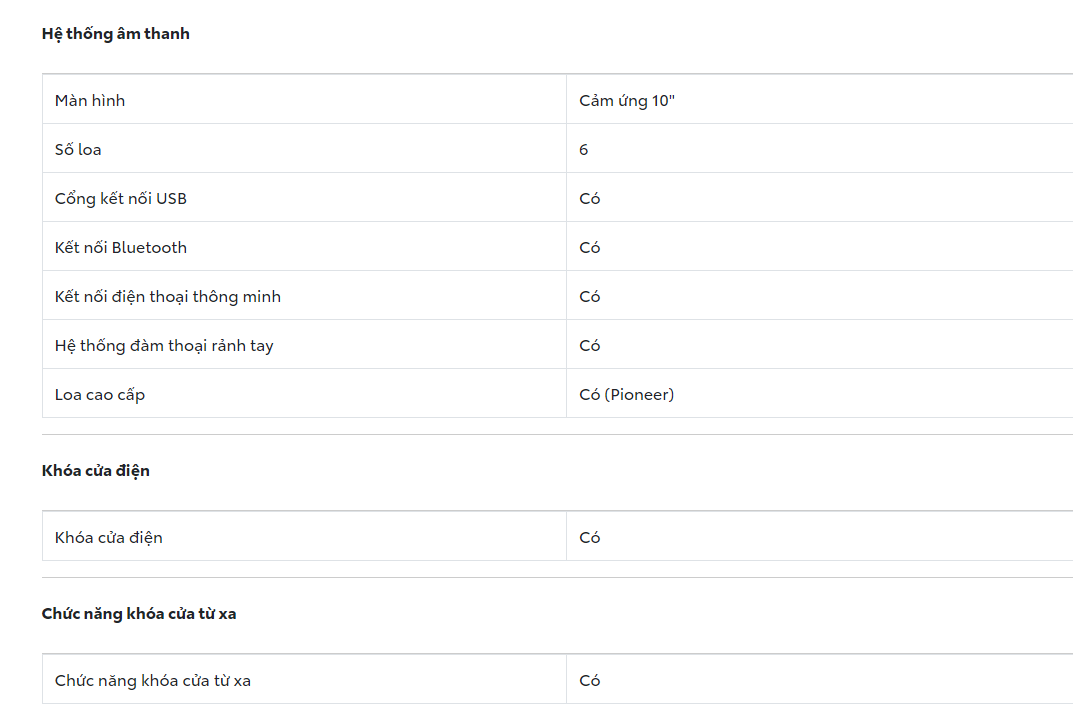Viewport: 1073px width, 707px height.
Task: Click "Có" value for hands-free calling row
Action: 590,345
